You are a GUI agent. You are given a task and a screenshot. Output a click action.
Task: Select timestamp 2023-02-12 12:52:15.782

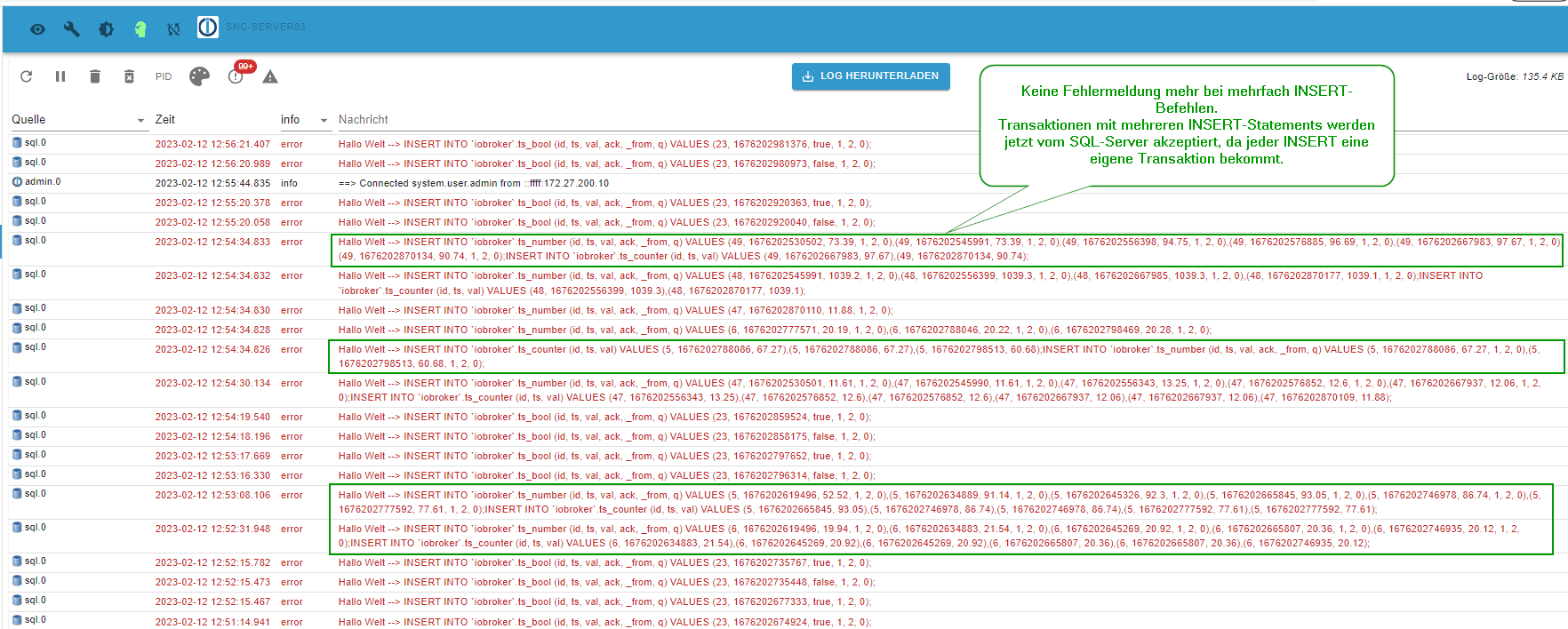click(212, 562)
